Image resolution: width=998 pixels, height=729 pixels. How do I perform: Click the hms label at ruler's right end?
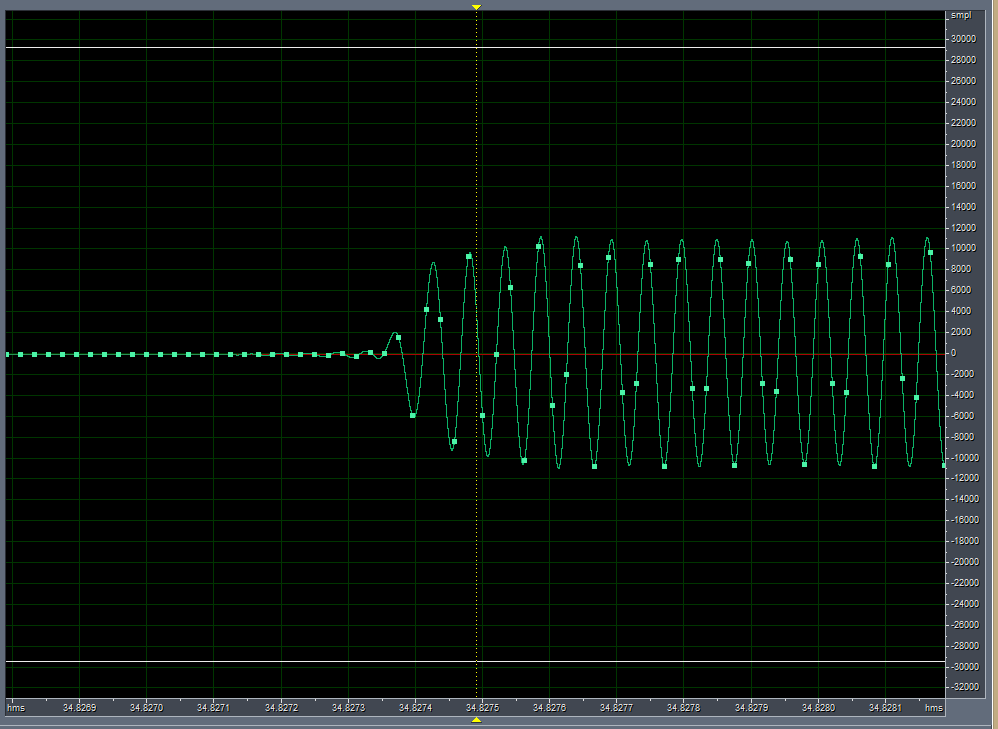(x=934, y=707)
